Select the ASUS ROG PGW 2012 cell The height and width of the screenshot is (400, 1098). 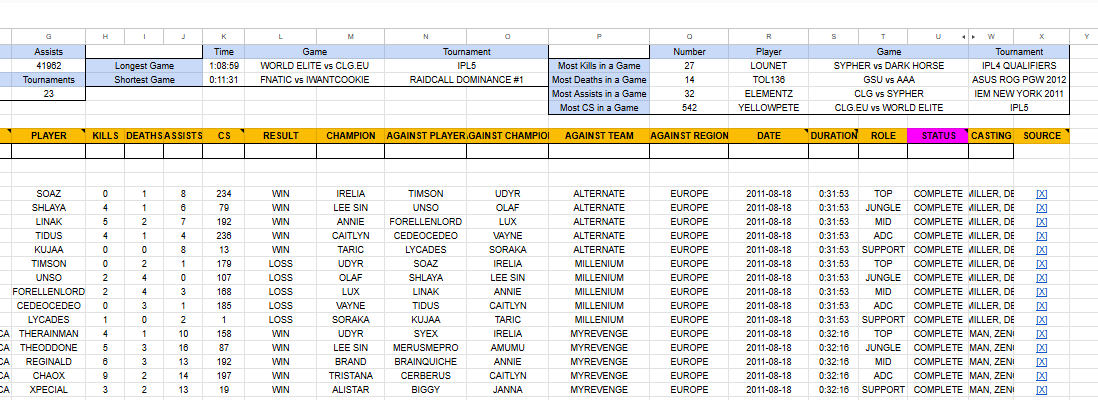point(1019,80)
